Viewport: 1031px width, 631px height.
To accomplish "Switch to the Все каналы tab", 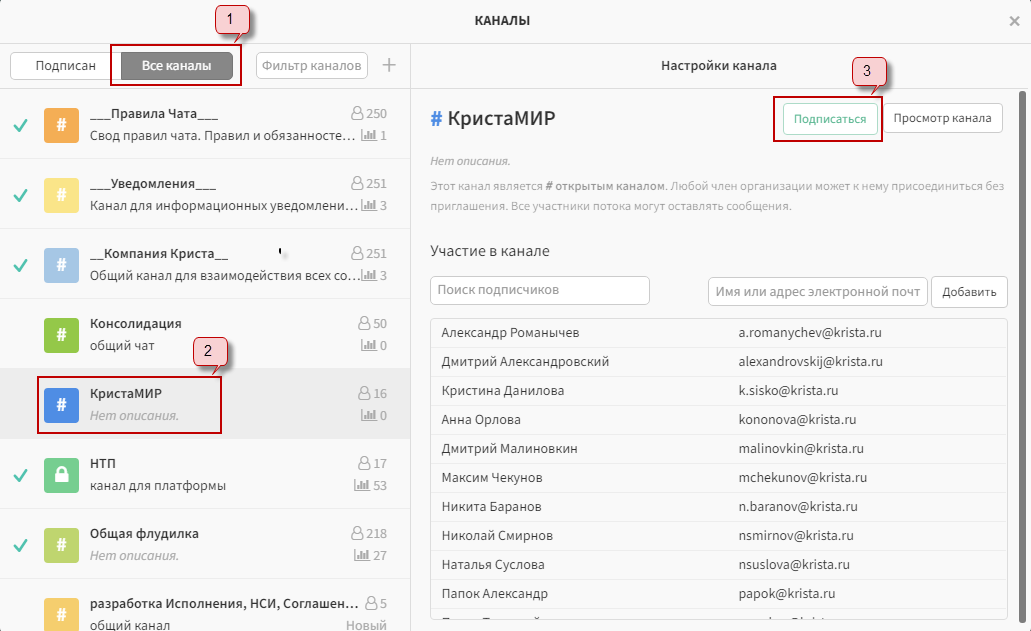I will 177,66.
